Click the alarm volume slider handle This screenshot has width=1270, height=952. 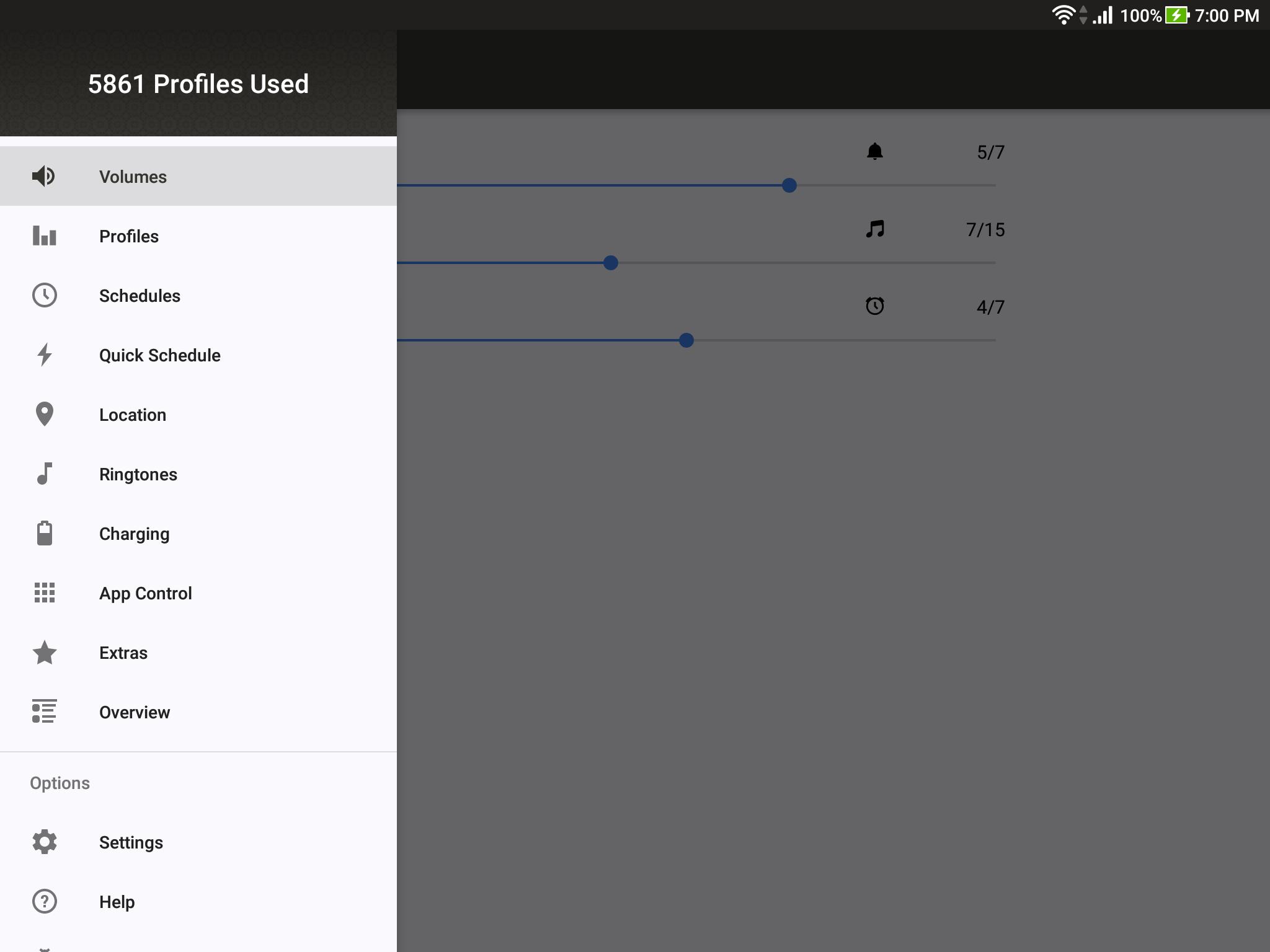coord(686,340)
